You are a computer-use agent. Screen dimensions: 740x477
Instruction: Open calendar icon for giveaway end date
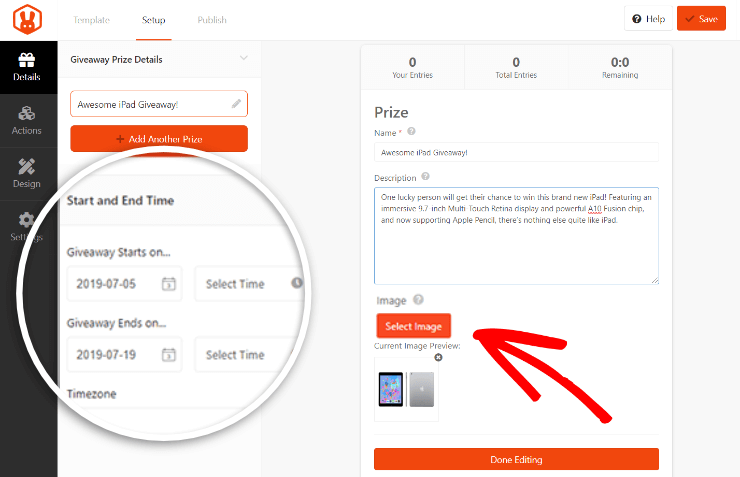(x=168, y=355)
